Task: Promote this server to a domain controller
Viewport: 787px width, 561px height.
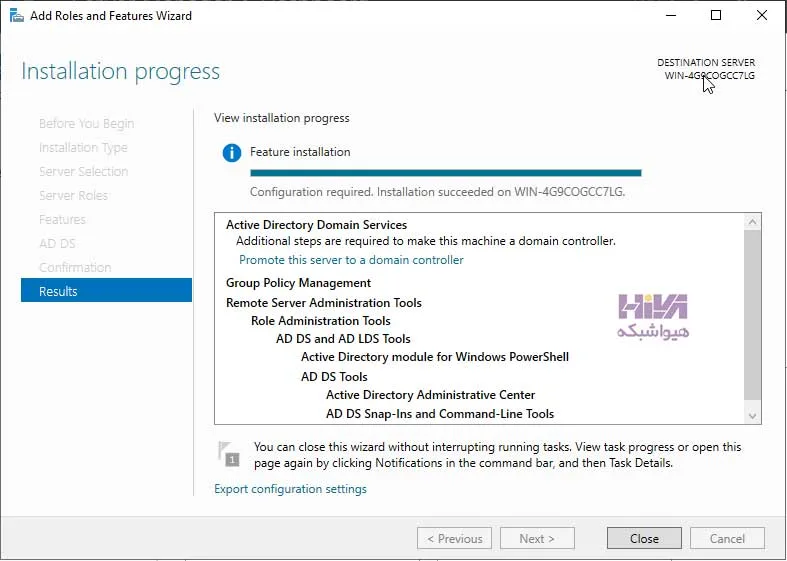Action: coord(351,260)
